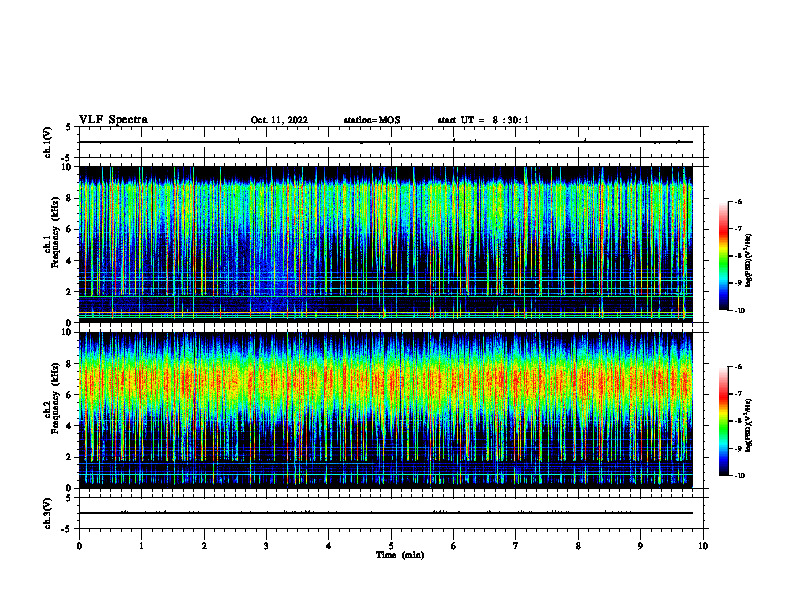Click the "ch.3(V)" waveform axis label
Image resolution: width=792 pixels, height=612 pixels.
click(47, 513)
